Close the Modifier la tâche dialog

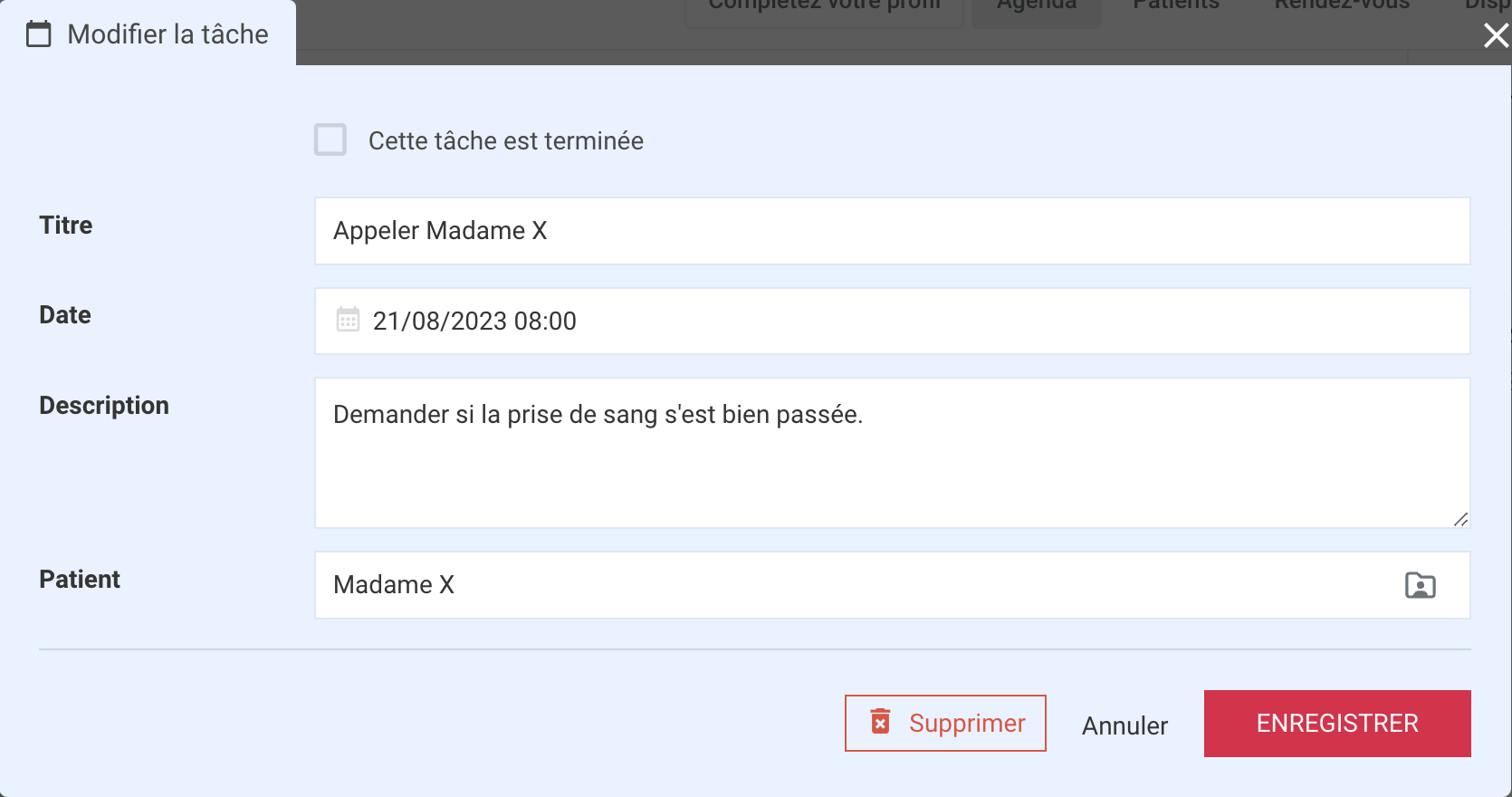coord(1496,35)
